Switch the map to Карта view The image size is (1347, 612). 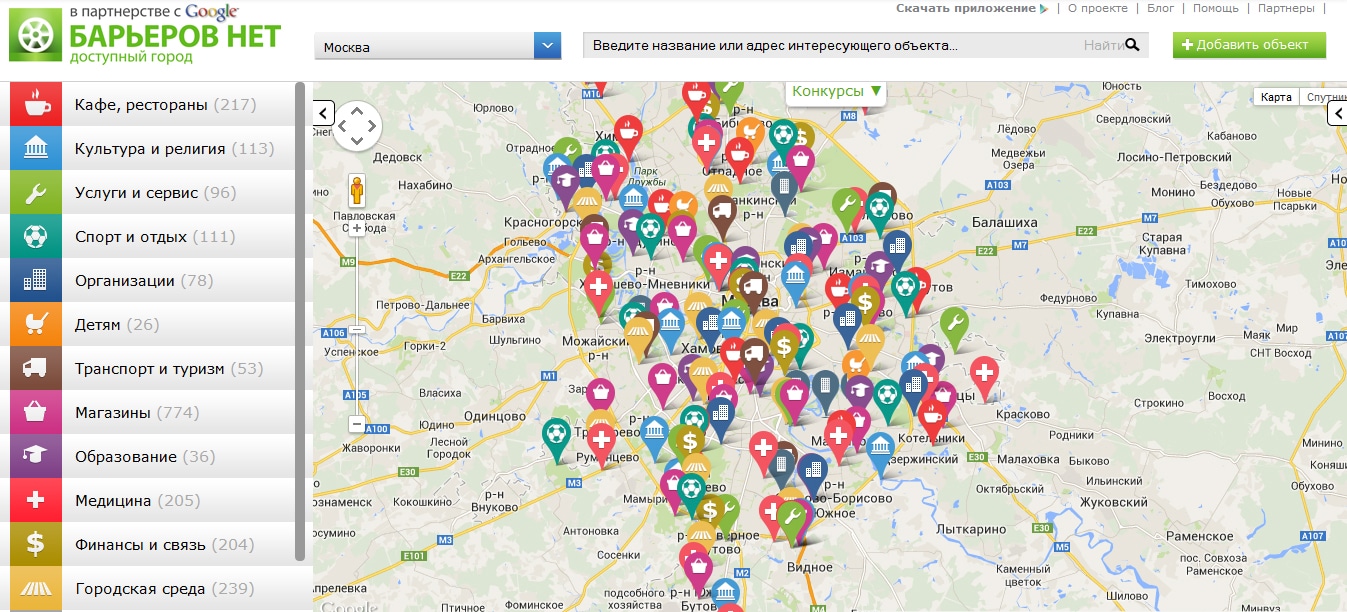click(x=1276, y=97)
